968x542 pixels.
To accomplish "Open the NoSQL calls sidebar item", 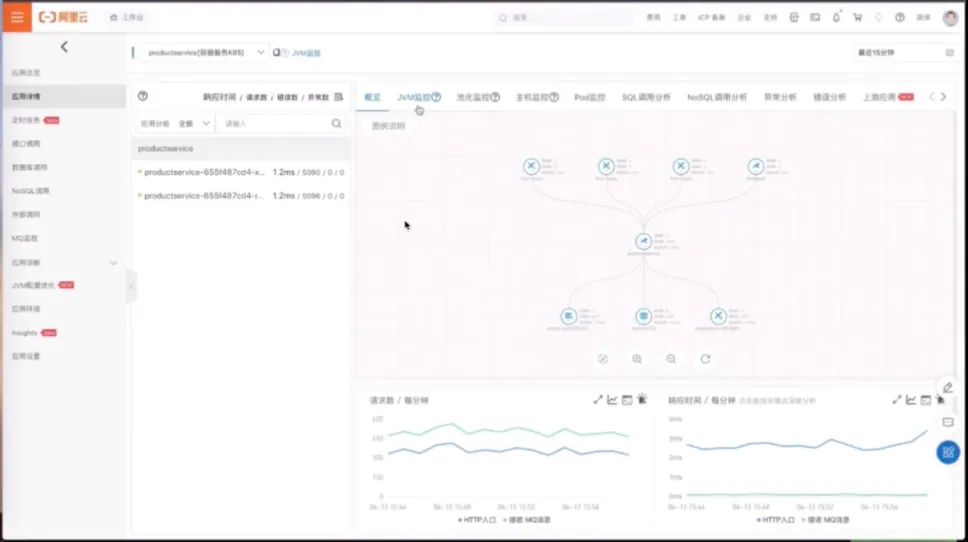I will tap(30, 191).
